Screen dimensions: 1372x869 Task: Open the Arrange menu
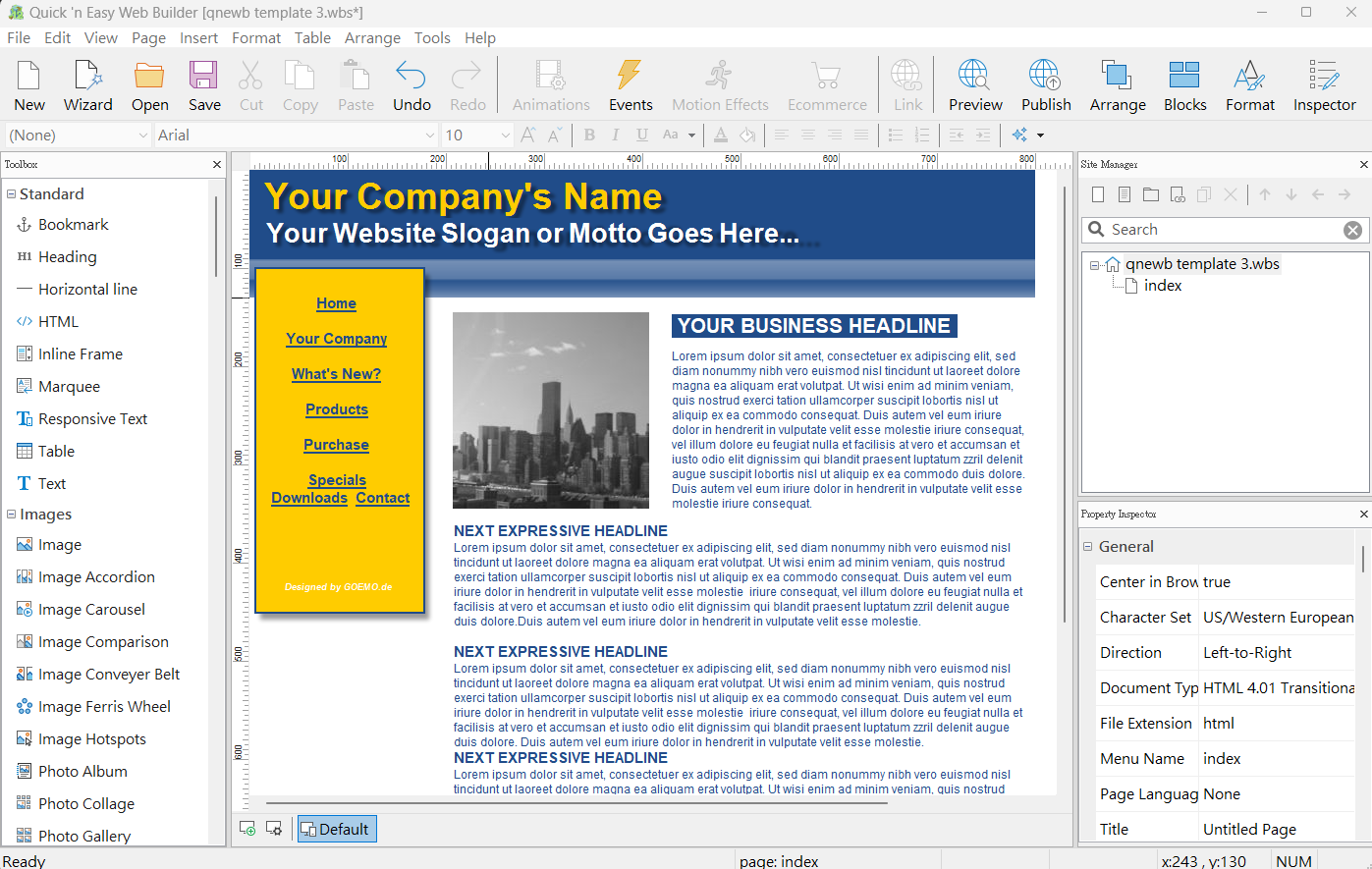(372, 38)
